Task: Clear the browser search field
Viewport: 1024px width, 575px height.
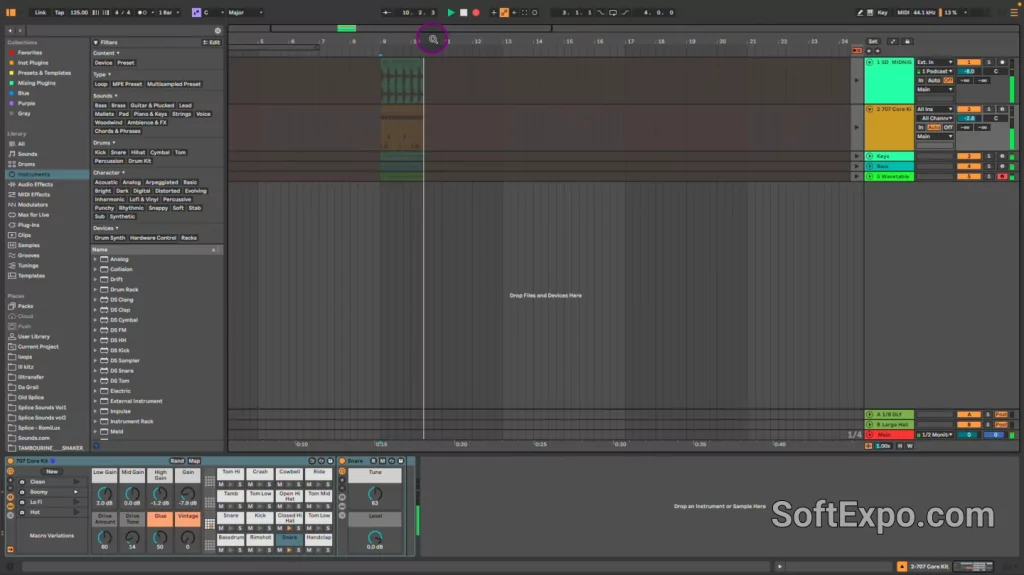Action: (217, 31)
